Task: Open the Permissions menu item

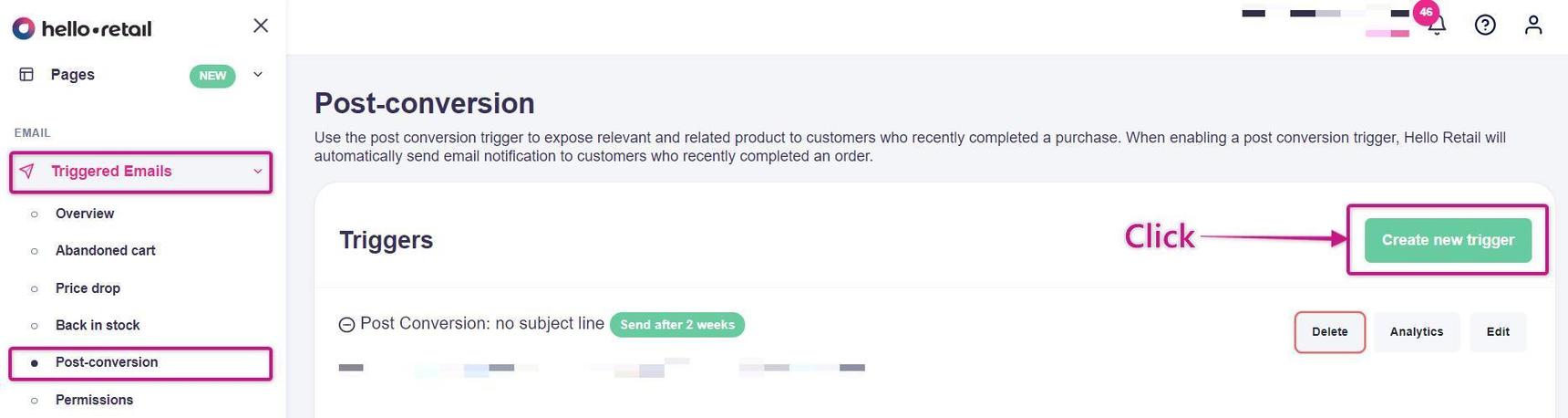Action: 94,400
